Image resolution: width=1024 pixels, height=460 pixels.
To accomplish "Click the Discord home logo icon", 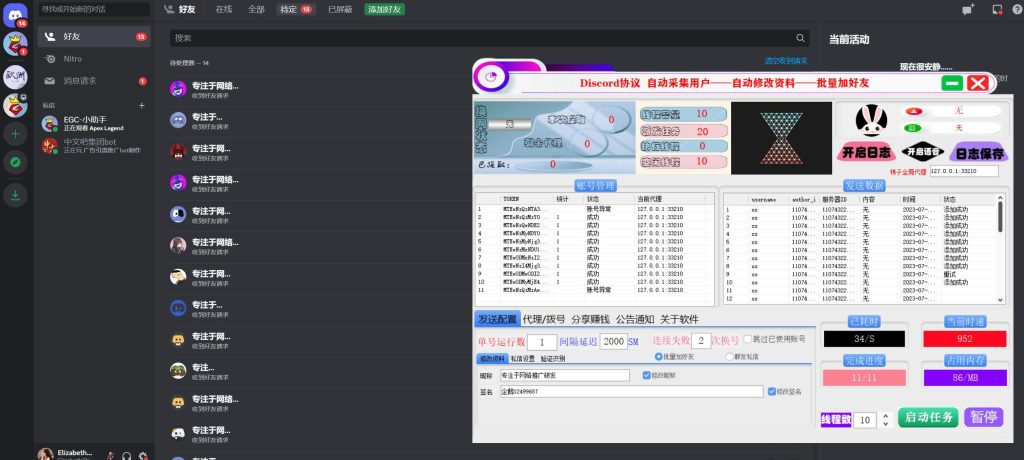I will (x=15, y=13).
